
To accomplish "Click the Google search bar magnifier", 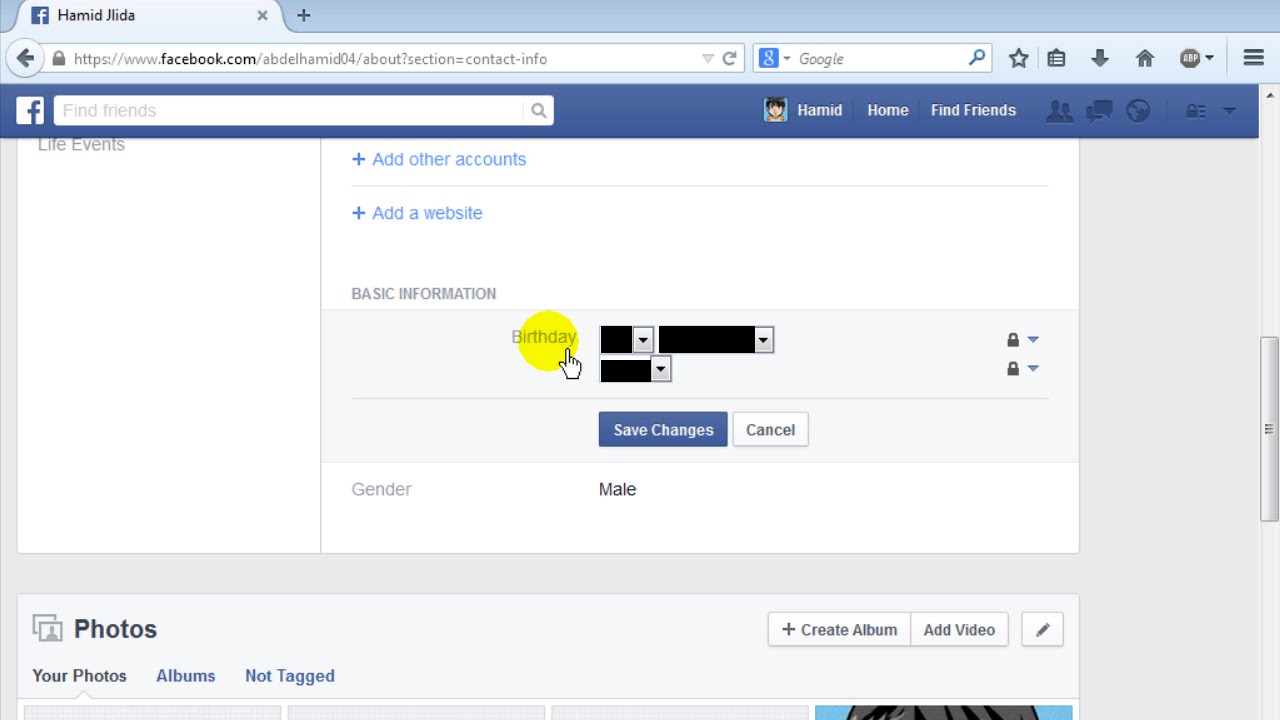I will point(977,58).
